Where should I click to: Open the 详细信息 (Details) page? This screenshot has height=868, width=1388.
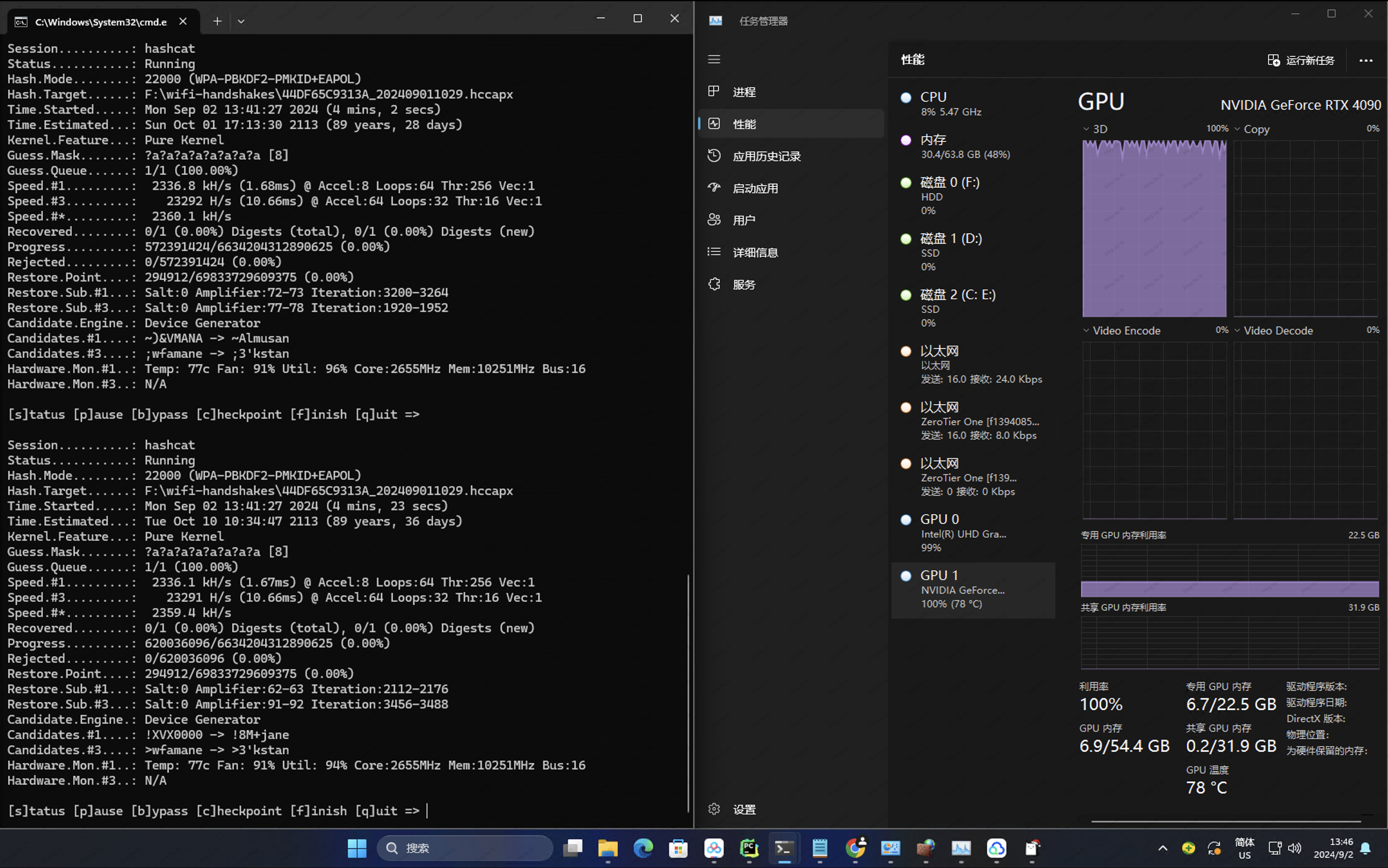(x=791, y=253)
